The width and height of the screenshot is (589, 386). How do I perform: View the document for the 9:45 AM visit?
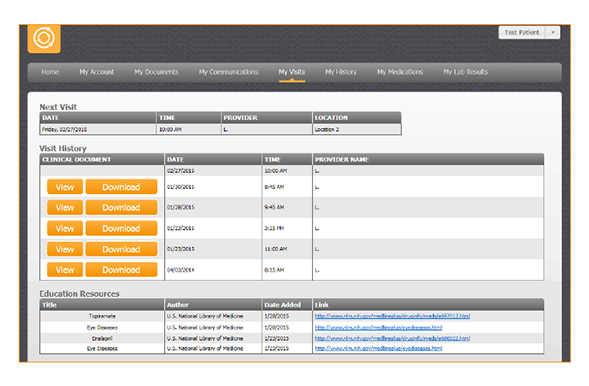[x=65, y=208]
